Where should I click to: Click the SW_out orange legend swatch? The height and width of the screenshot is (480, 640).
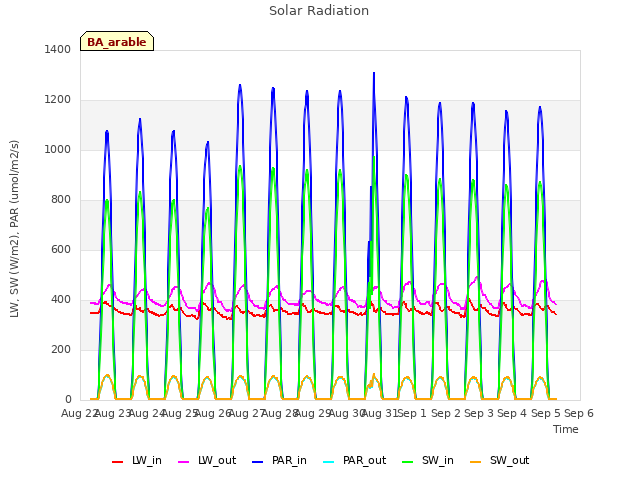(x=476, y=462)
